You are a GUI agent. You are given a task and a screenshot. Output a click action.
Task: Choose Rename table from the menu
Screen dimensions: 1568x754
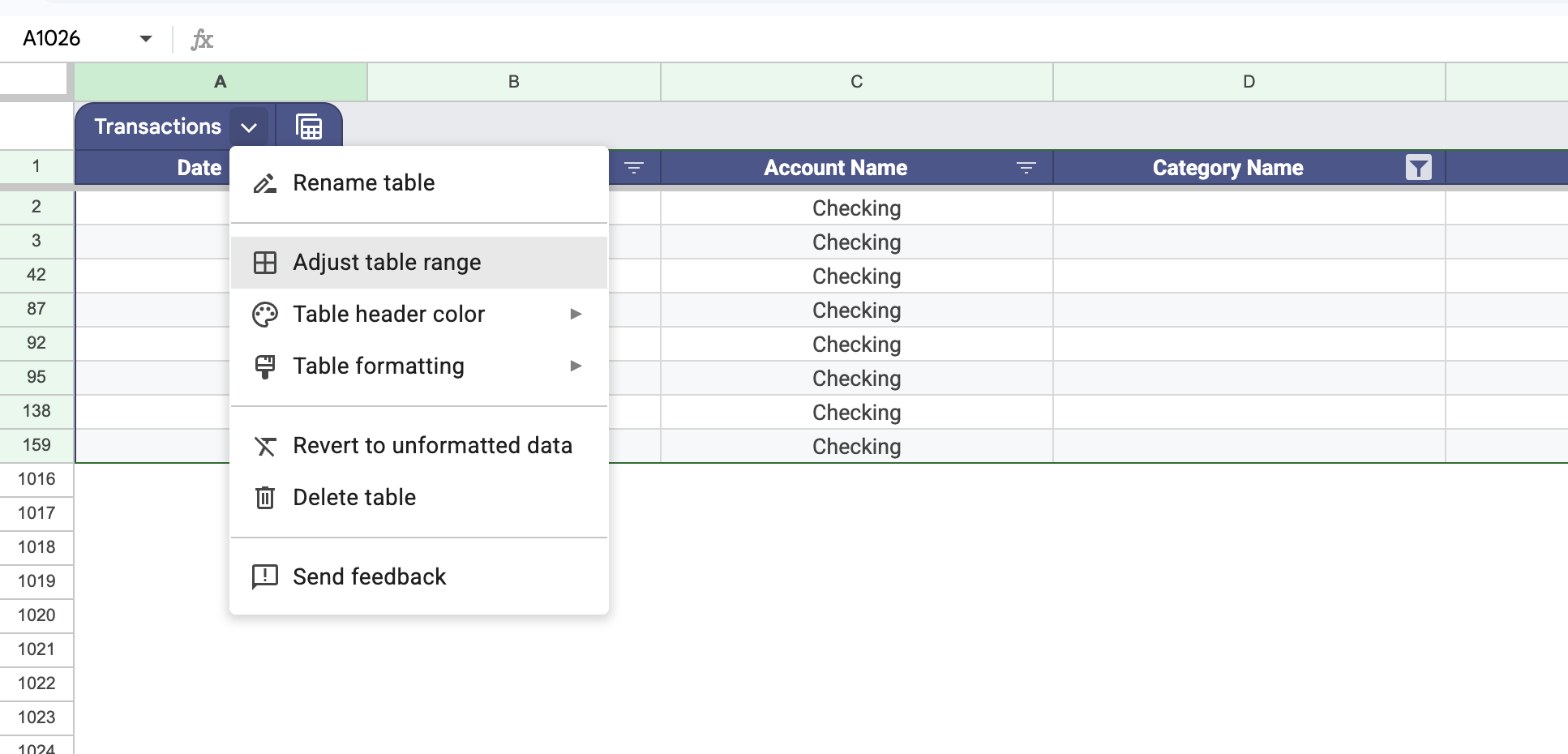(419, 183)
